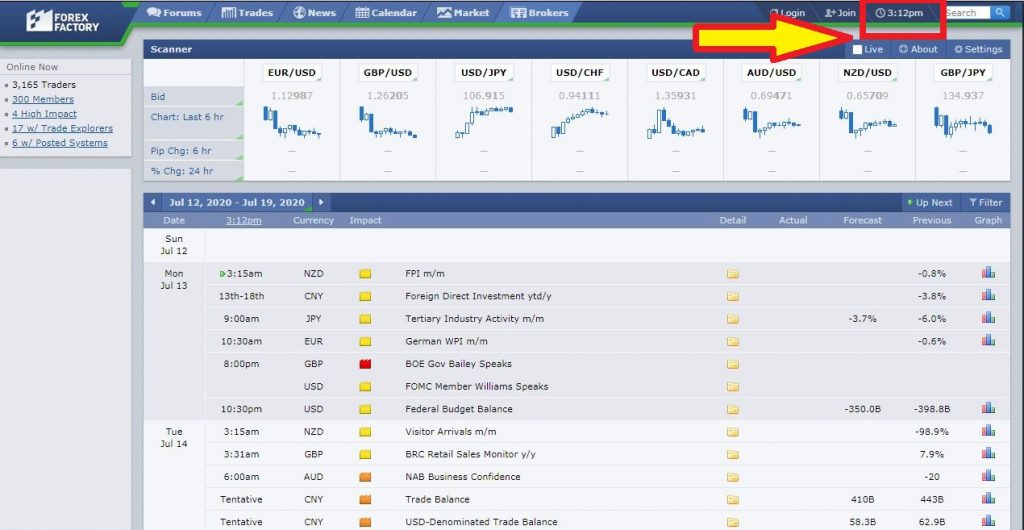Click the 3:12pm time column header

244,220
